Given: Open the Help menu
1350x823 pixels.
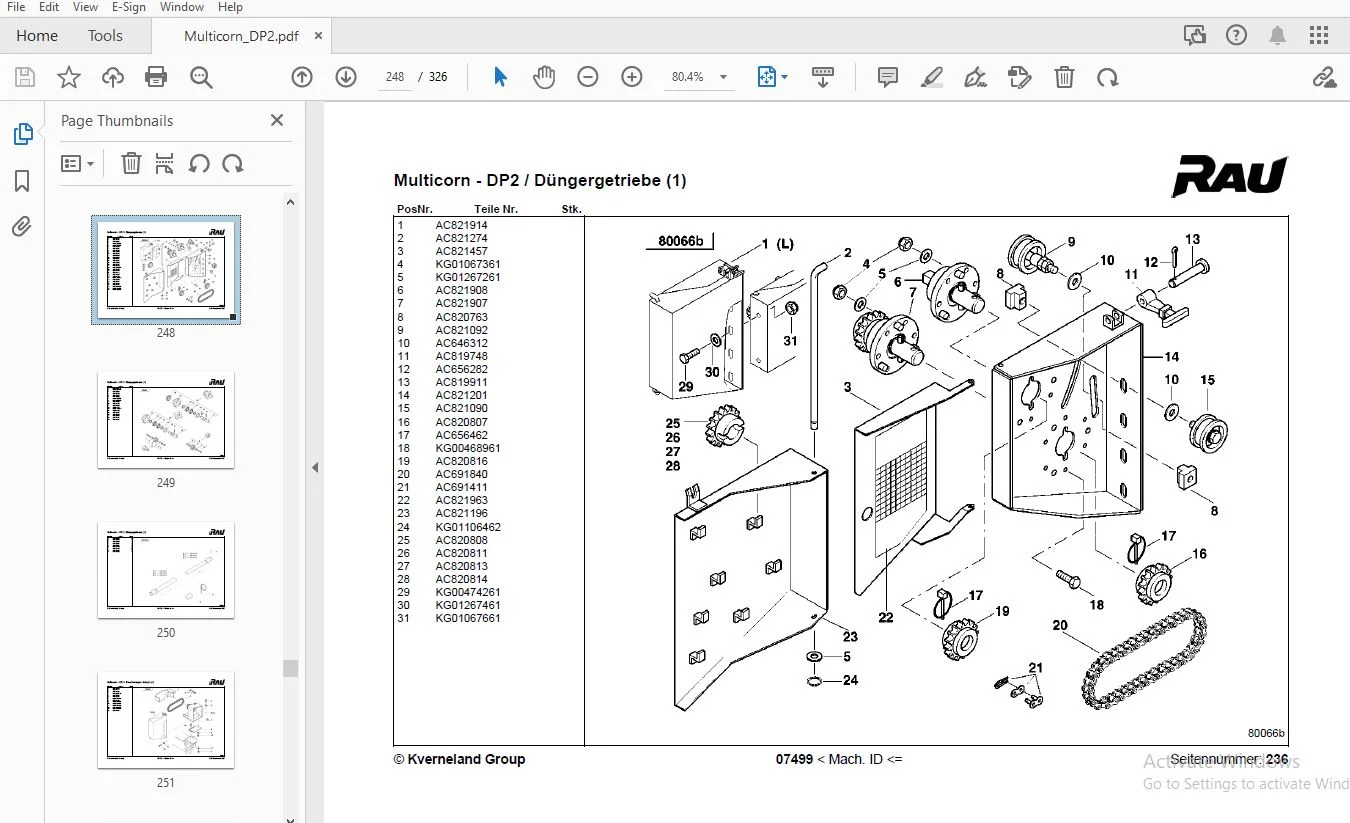Looking at the screenshot, I should [230, 7].
